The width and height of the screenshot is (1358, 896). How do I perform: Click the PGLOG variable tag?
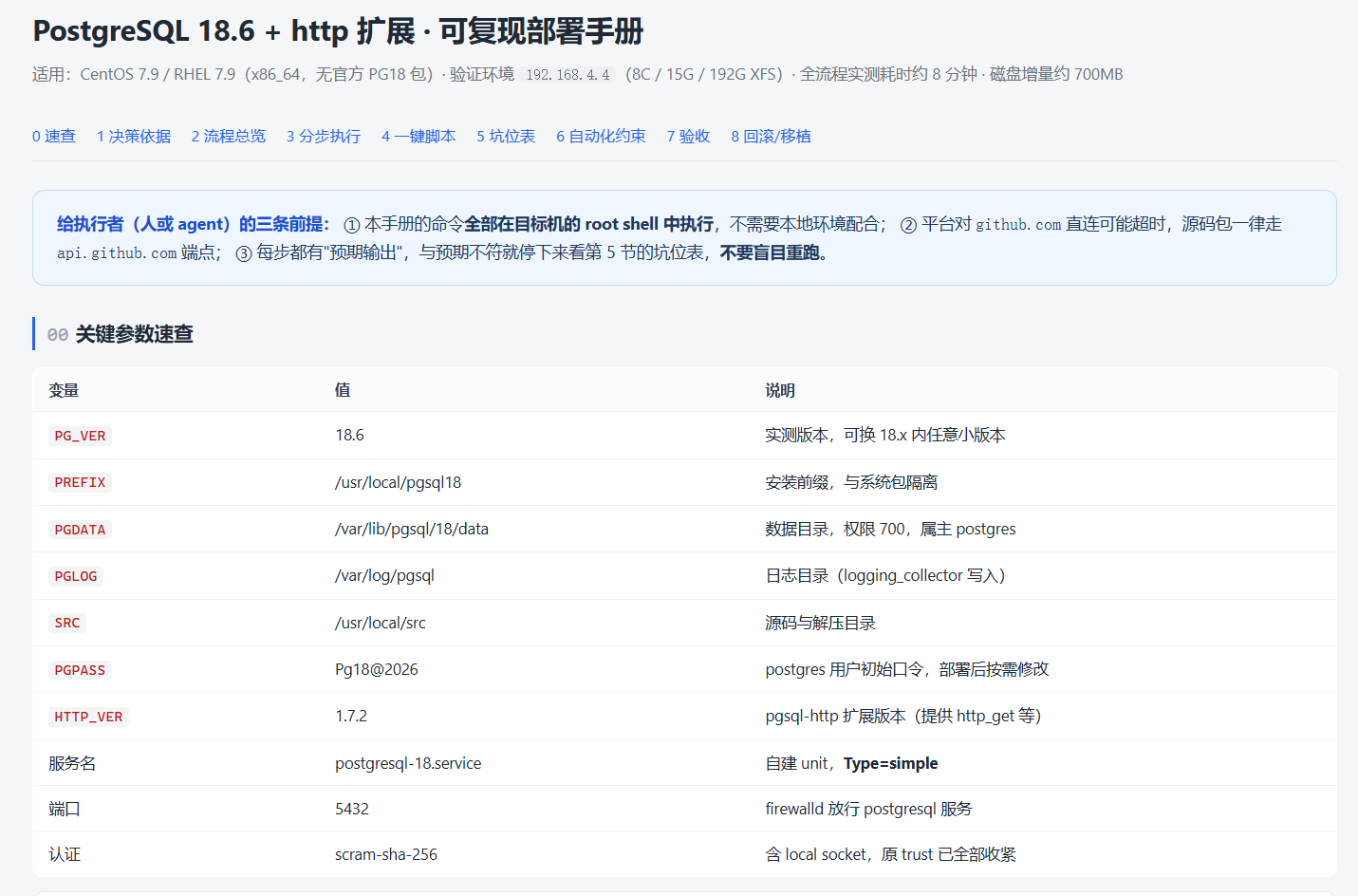76,576
